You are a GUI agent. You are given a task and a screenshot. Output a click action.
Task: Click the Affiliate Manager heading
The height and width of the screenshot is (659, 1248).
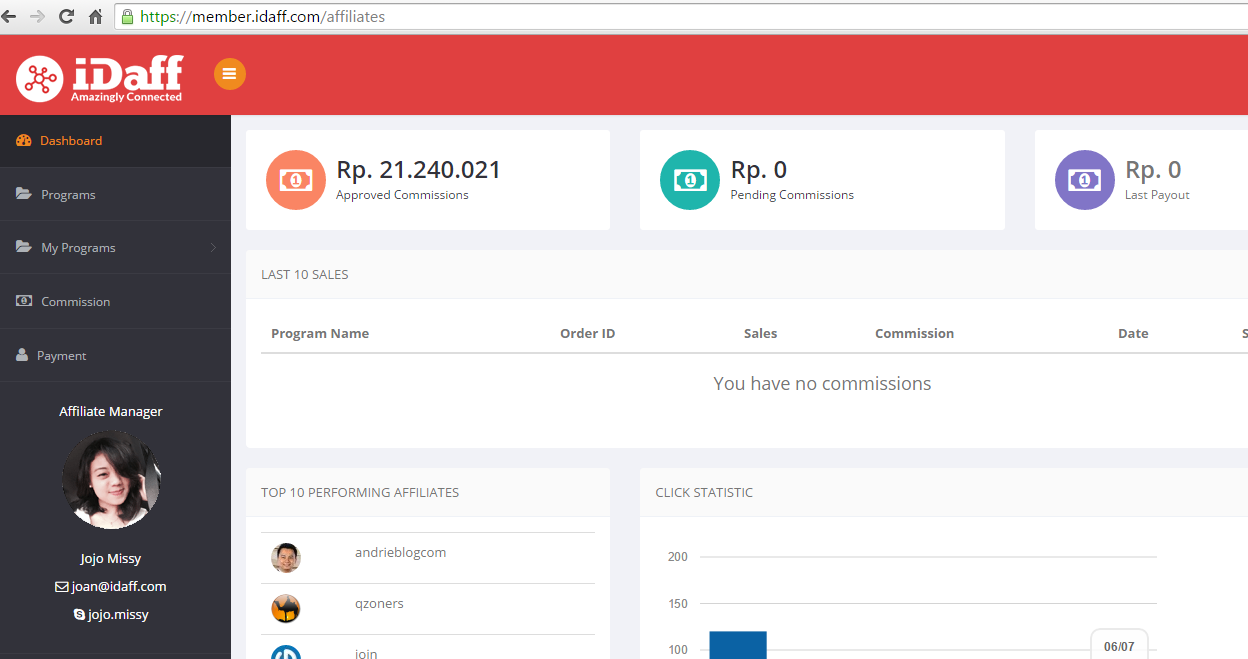[111, 411]
